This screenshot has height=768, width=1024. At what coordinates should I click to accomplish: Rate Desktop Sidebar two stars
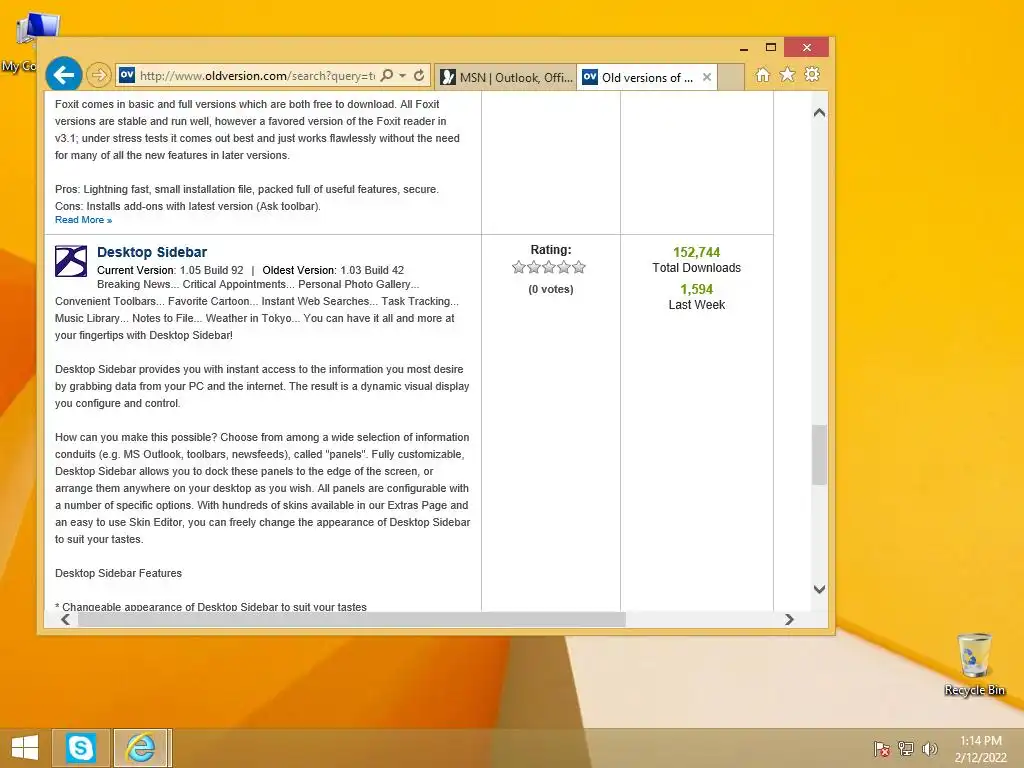click(534, 267)
